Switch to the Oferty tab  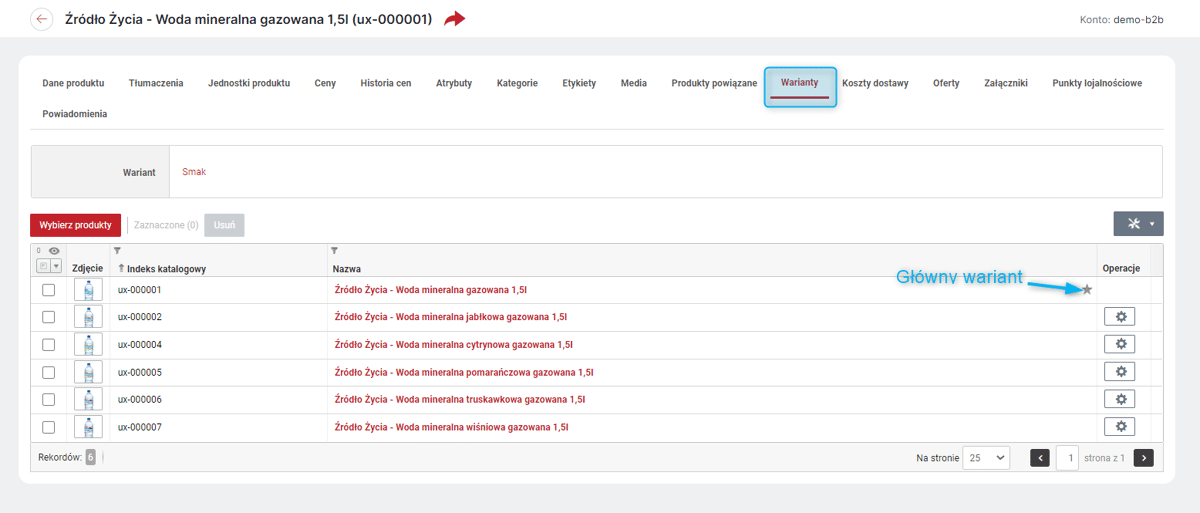(x=946, y=83)
